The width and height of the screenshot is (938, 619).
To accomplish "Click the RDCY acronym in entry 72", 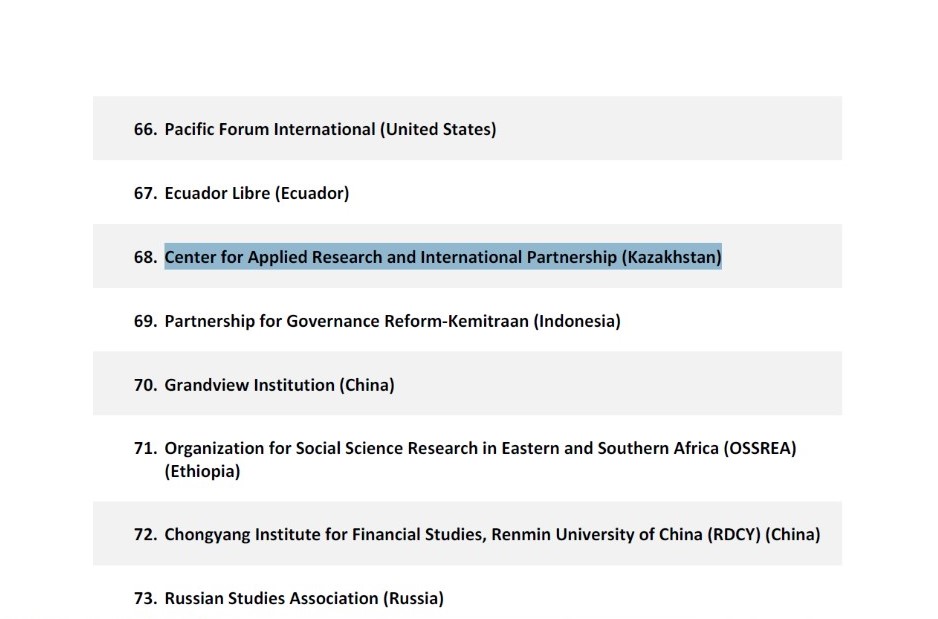I will pos(734,534).
